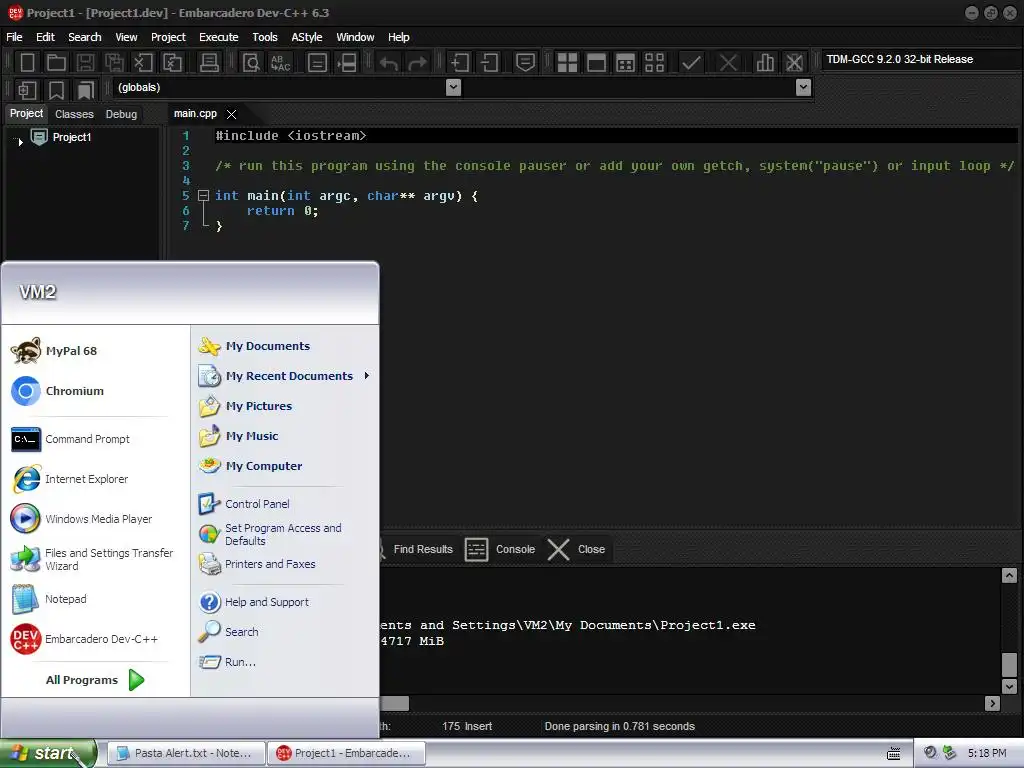Screen dimensions: 1024x768
Task: Expand the All Programs list
Action: (95, 680)
